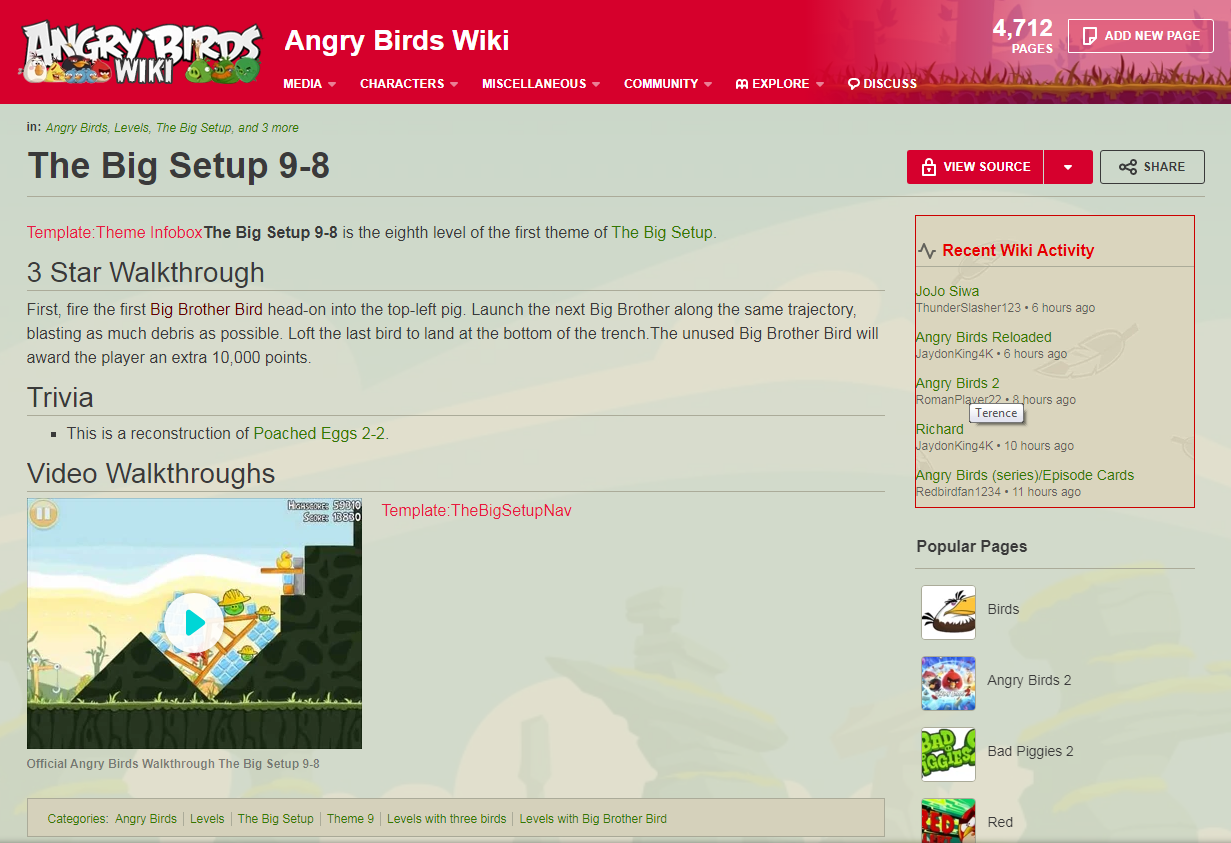Image resolution: width=1231 pixels, height=843 pixels.
Task: Click the pause icon in the video thumbnail
Action: pos(43,515)
